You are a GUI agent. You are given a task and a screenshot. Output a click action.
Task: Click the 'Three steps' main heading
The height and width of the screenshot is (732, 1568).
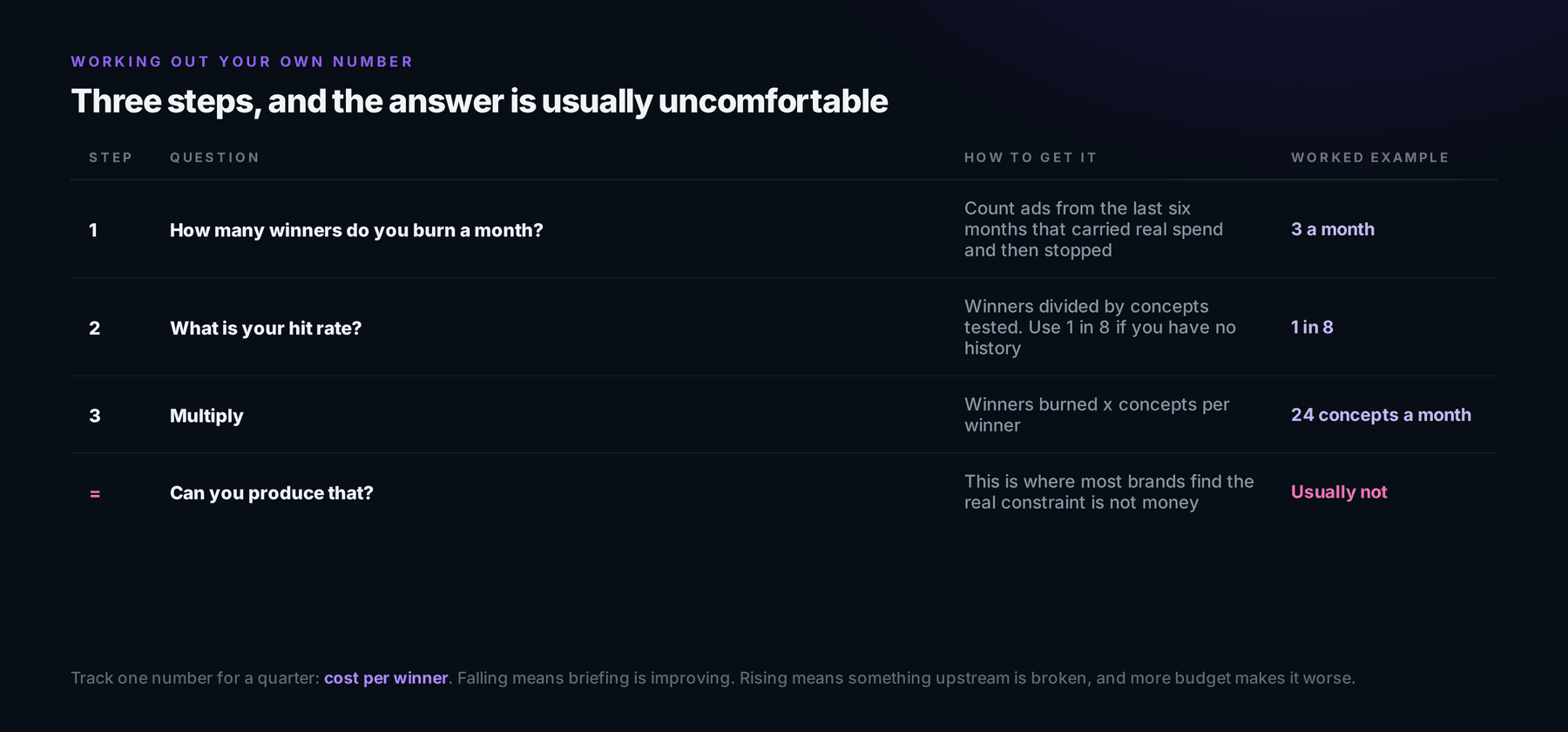(479, 101)
